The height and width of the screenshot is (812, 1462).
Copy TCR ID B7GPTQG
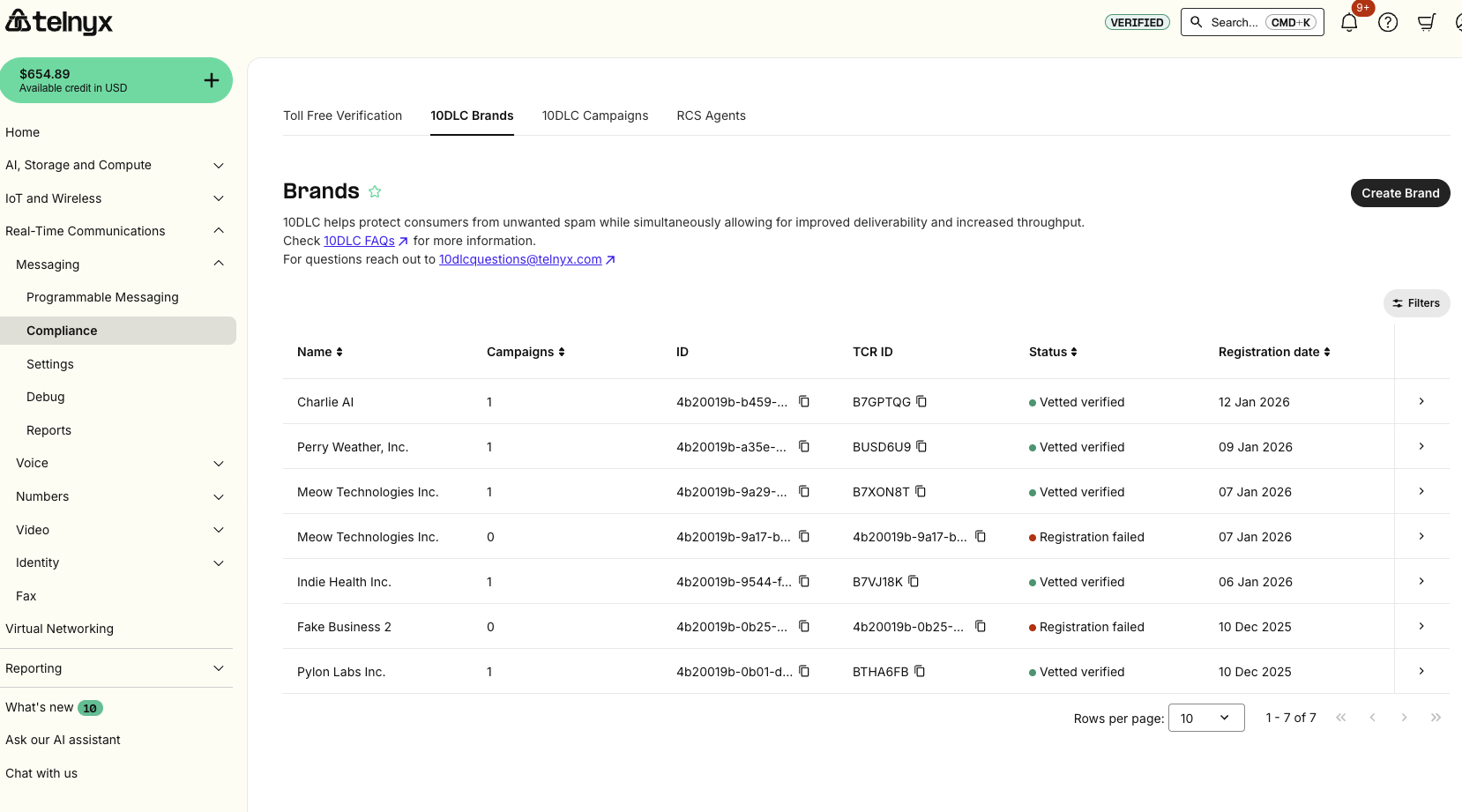(x=921, y=401)
